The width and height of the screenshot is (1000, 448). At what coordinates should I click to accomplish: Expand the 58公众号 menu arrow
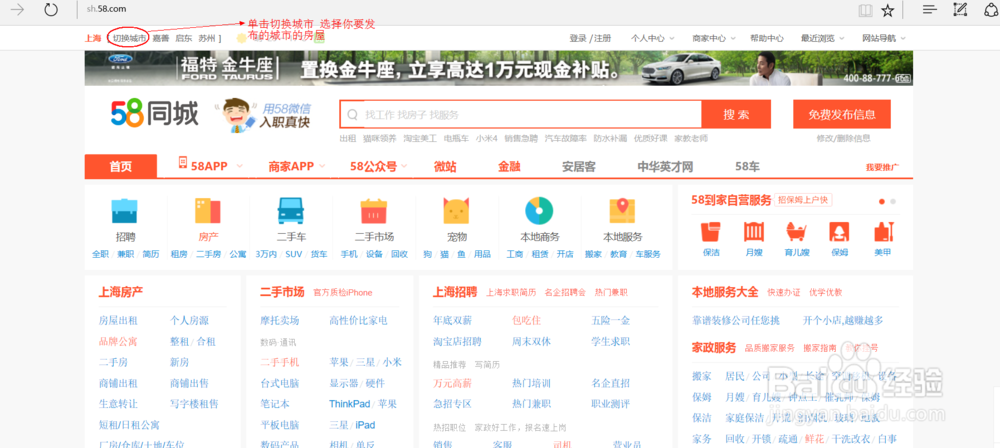pos(404,167)
